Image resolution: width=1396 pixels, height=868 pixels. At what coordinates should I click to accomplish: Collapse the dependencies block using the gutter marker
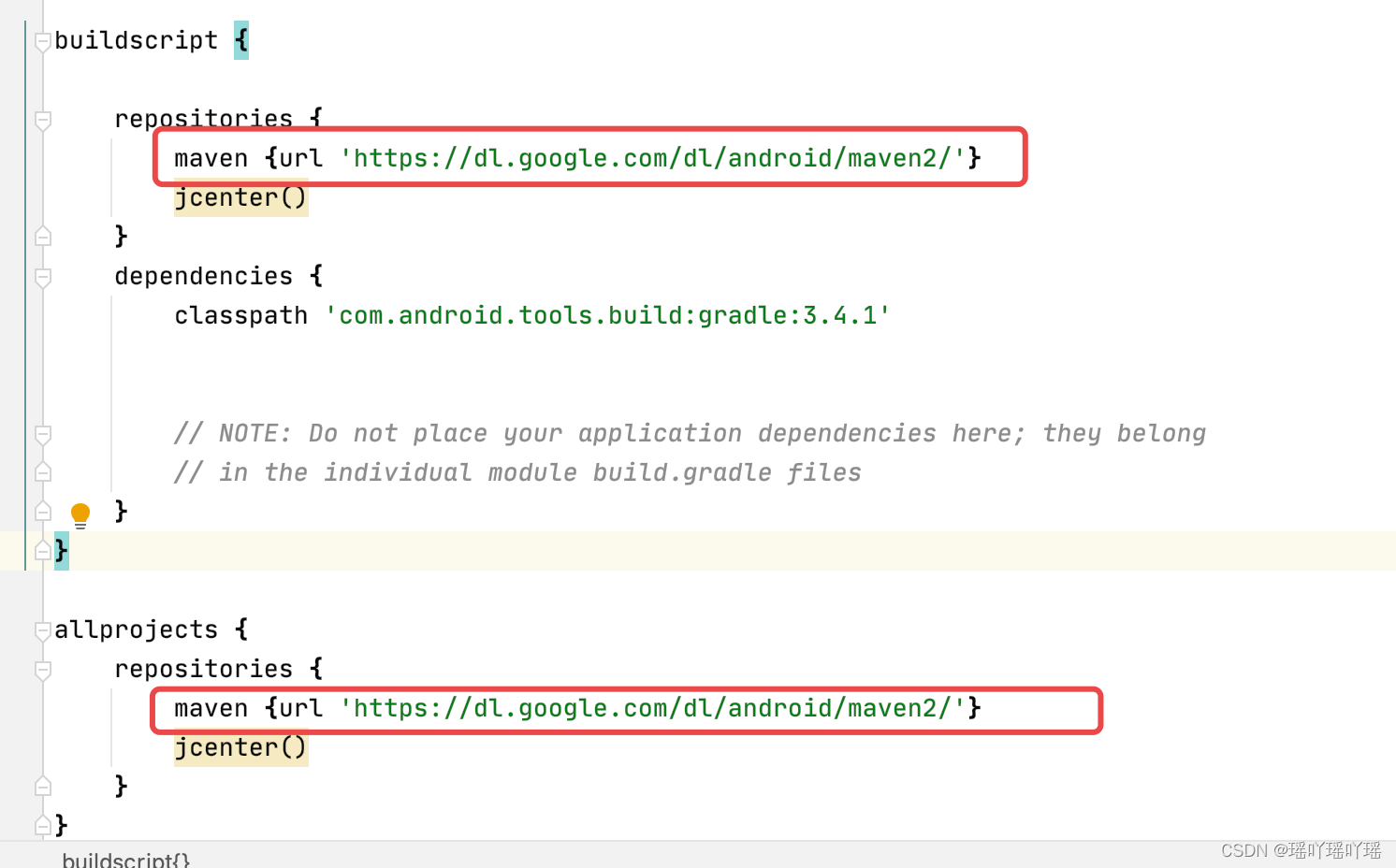point(41,277)
